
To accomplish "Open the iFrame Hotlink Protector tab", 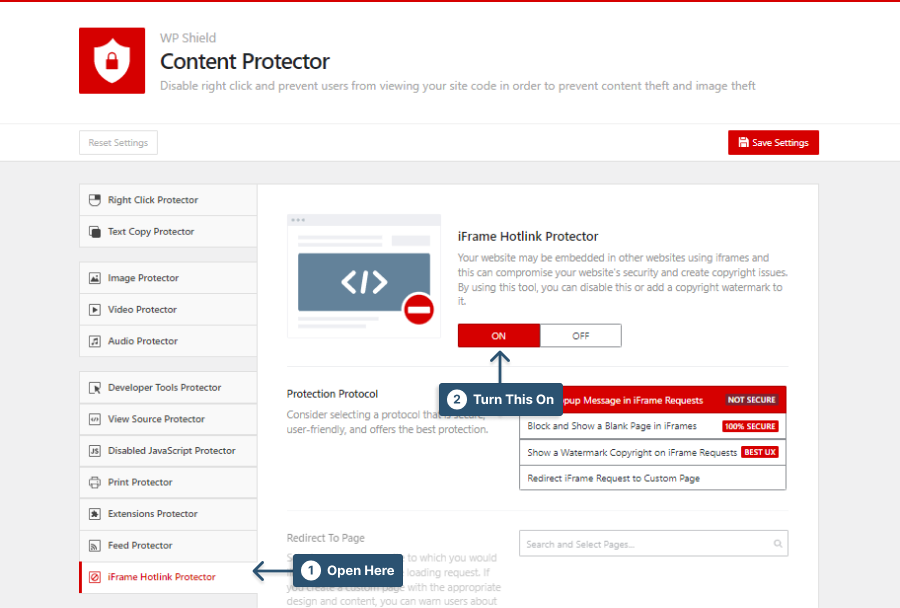I will pos(168,577).
